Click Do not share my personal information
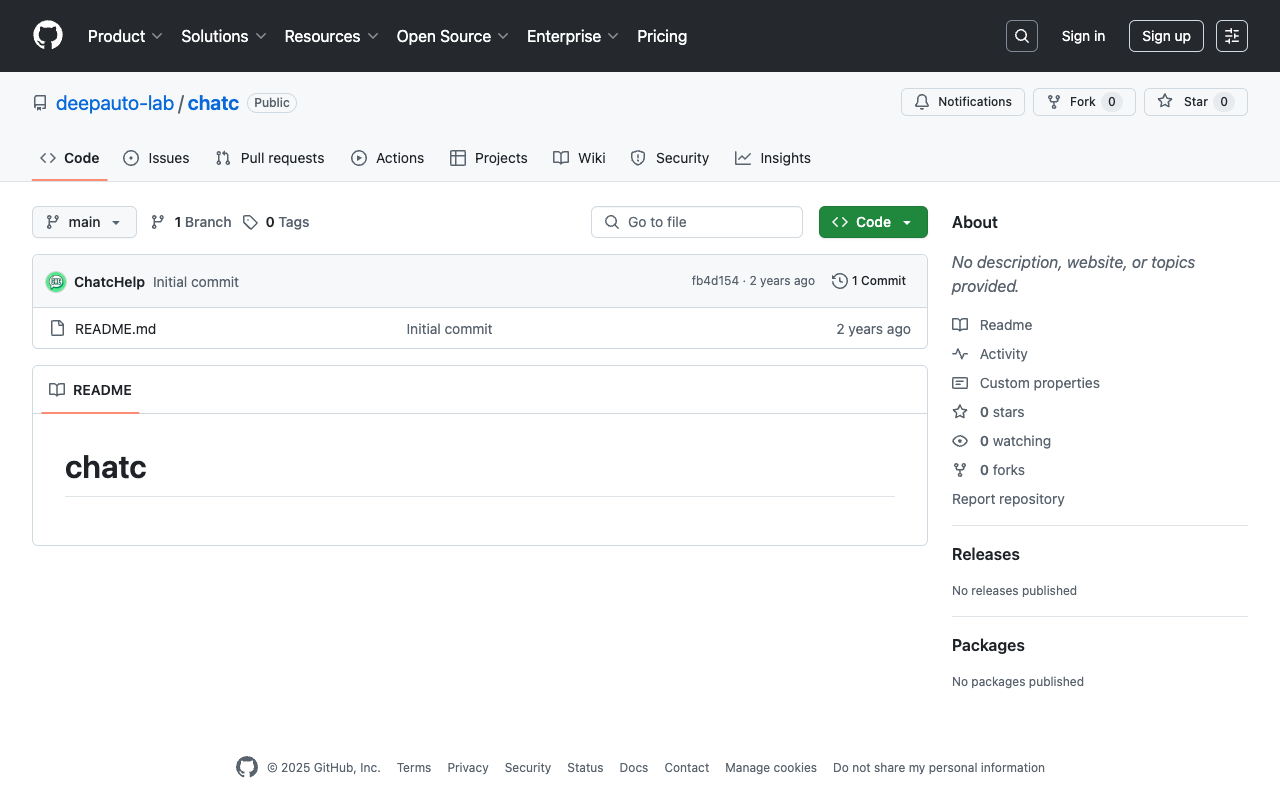 (x=939, y=768)
